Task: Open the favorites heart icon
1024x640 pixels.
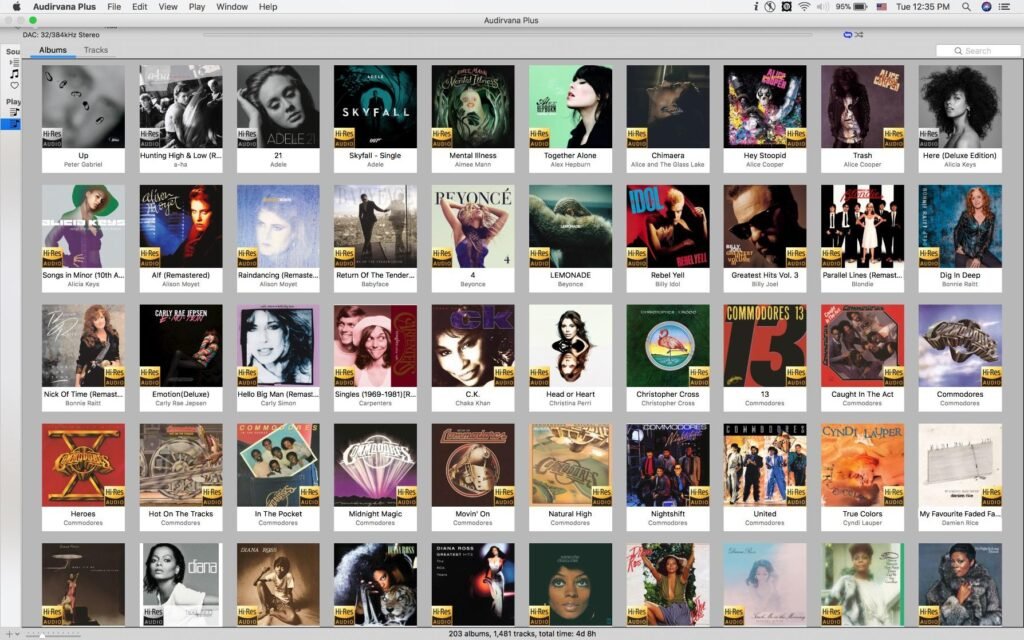Action: pyautogui.click(x=14, y=86)
